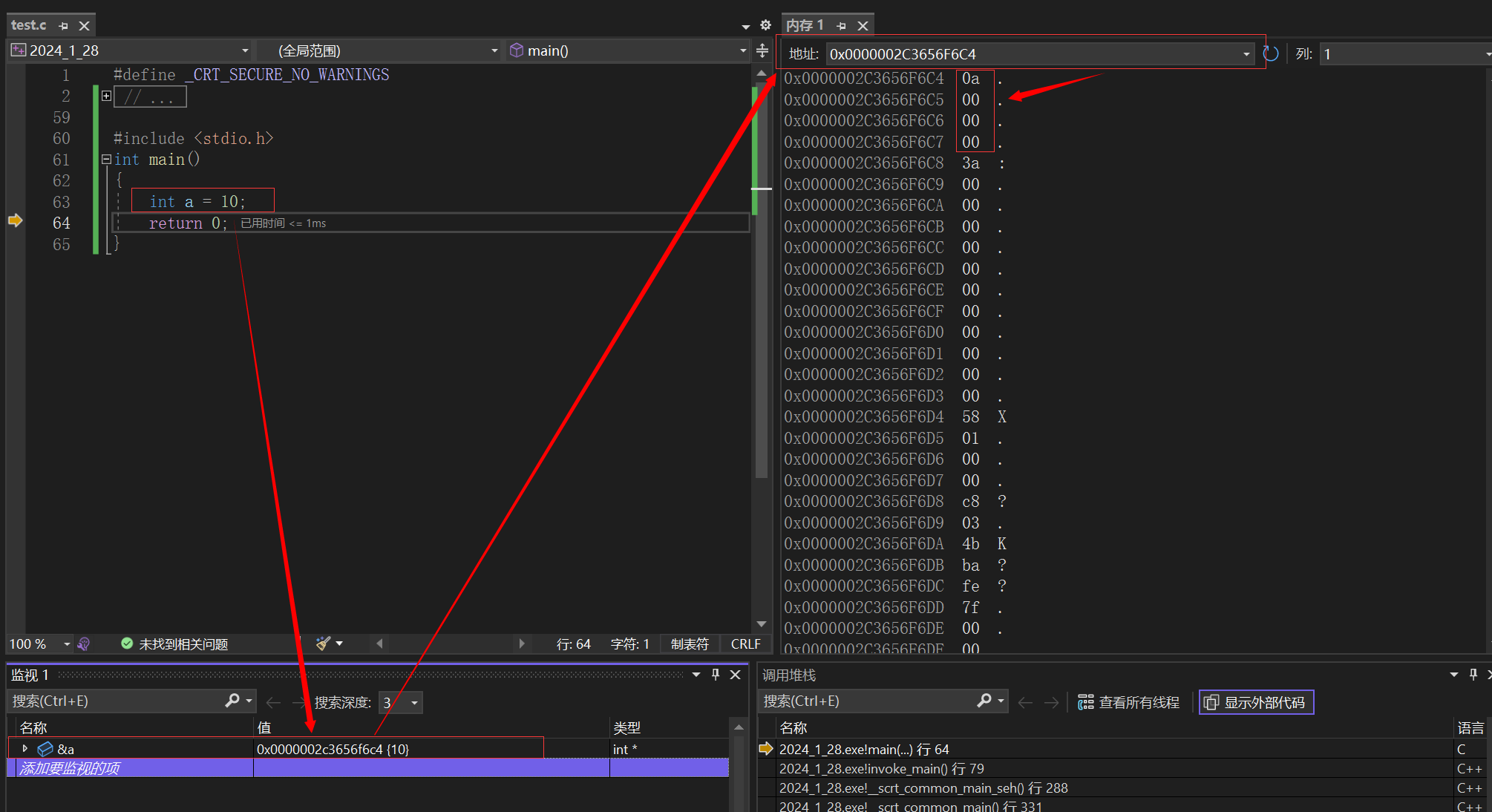
Task: Open the code cleanup broom icon
Action: pos(323,644)
